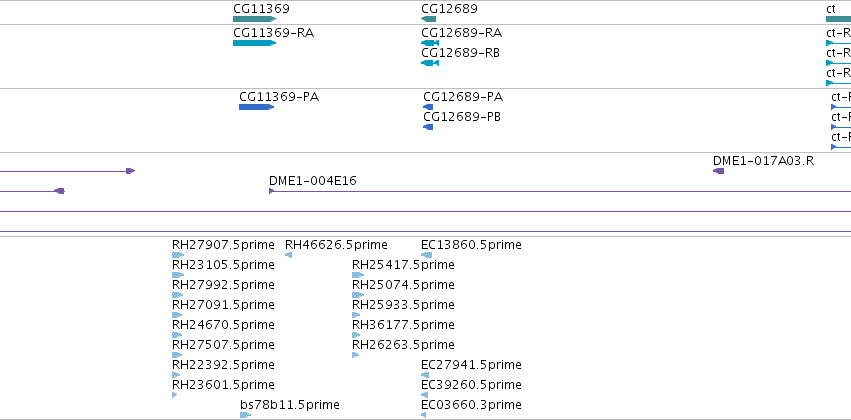Select the RH25417.5prime EST label
851x420 pixels.
click(403, 265)
